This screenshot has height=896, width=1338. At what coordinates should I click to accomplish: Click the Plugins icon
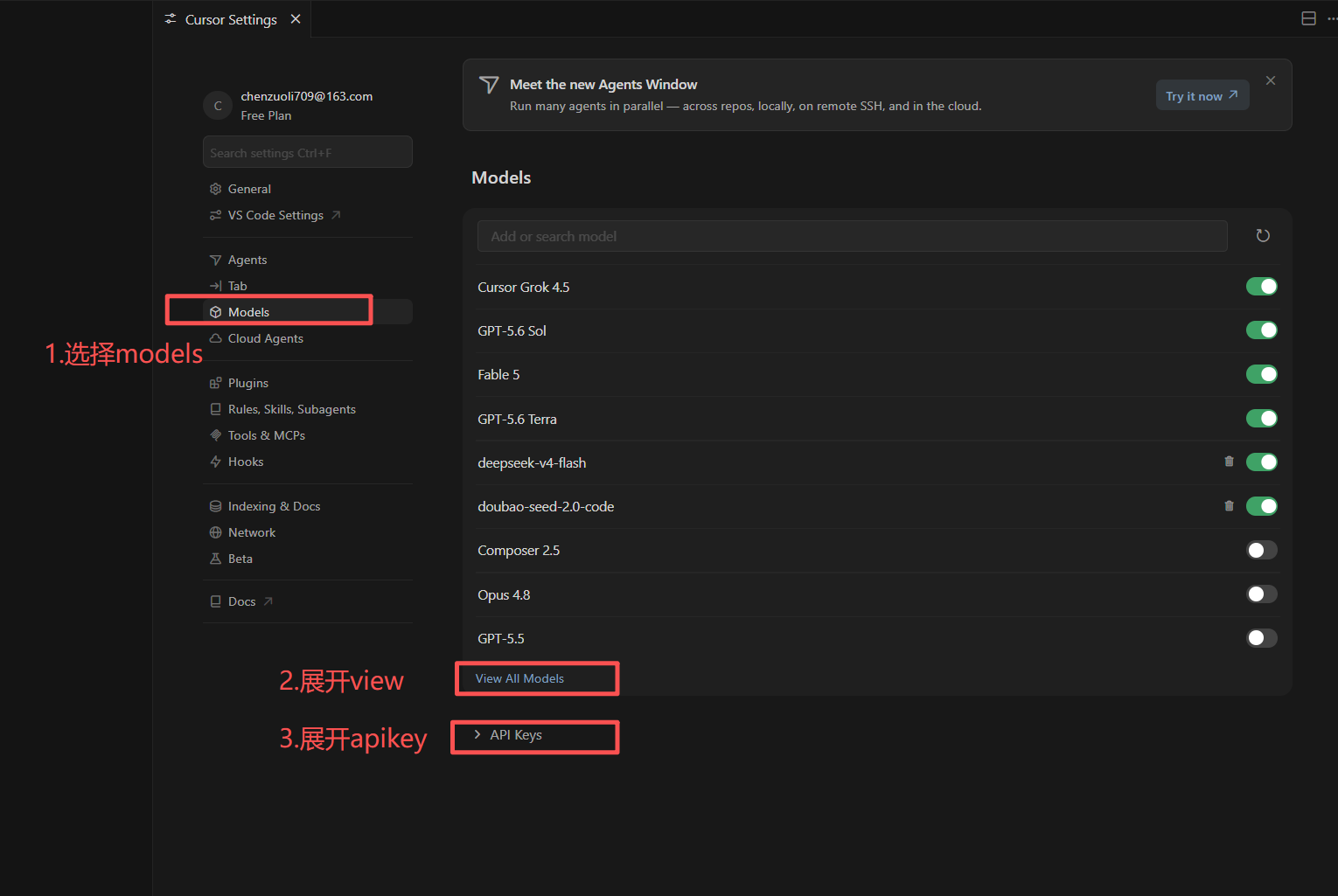215,383
